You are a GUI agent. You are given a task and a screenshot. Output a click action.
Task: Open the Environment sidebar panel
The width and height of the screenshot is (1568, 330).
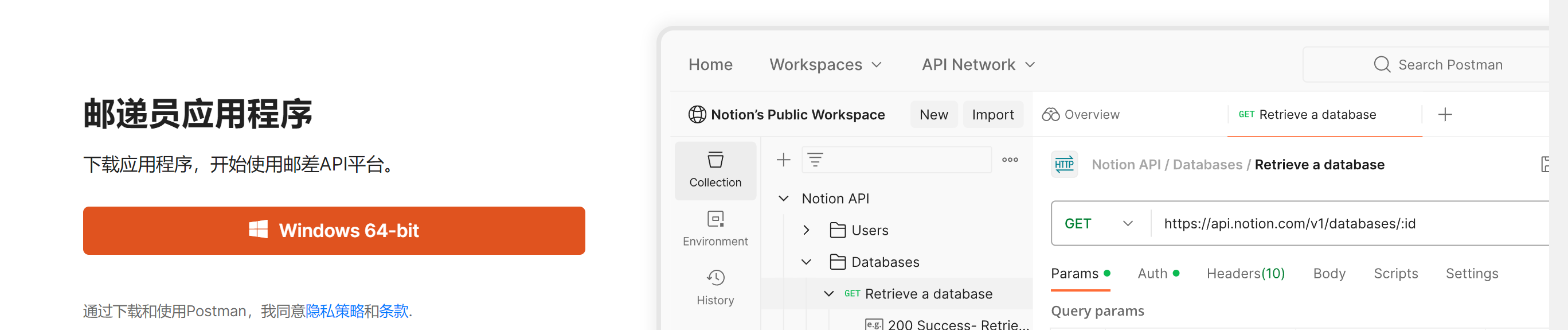715,229
